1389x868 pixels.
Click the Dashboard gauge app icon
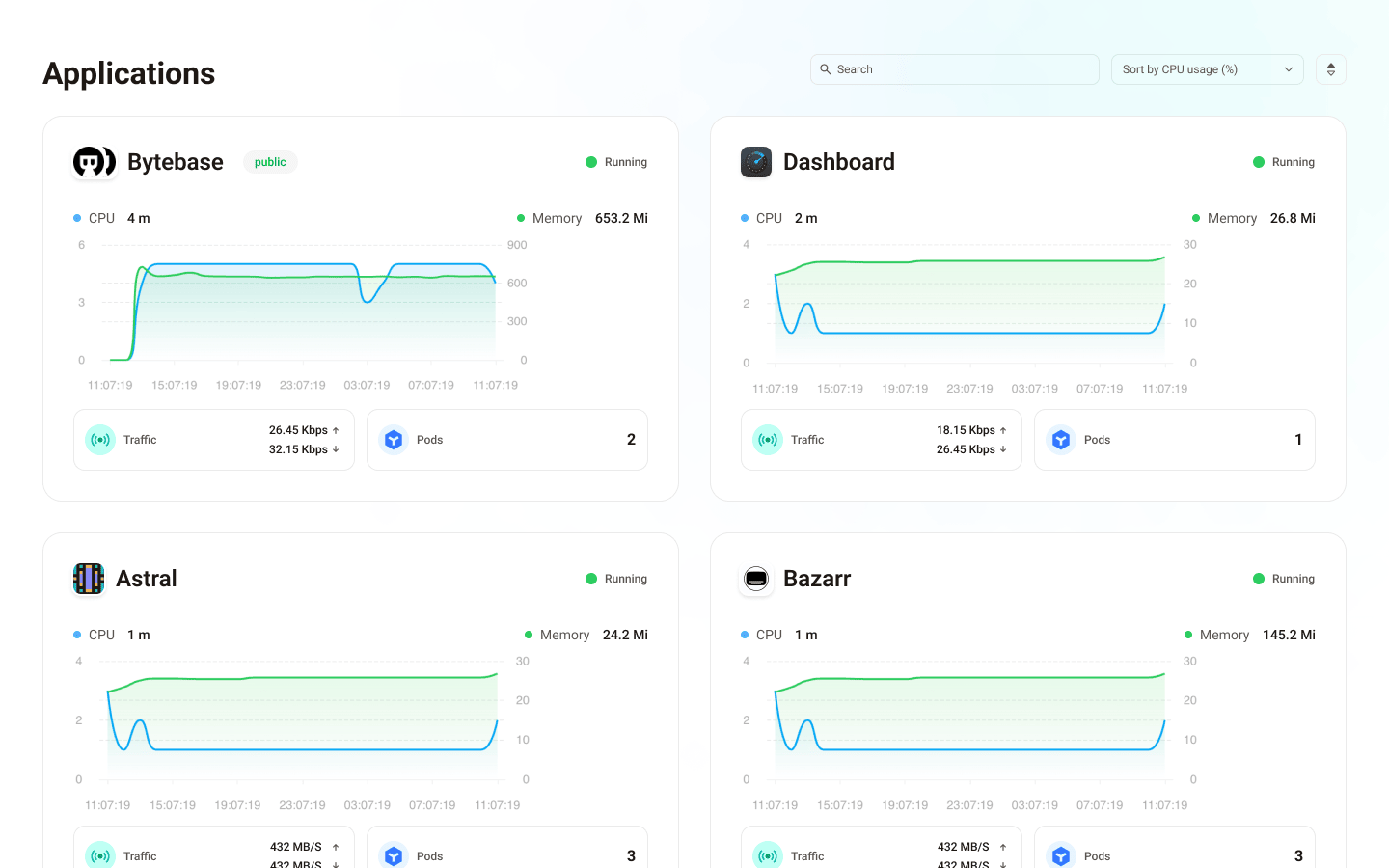point(756,162)
